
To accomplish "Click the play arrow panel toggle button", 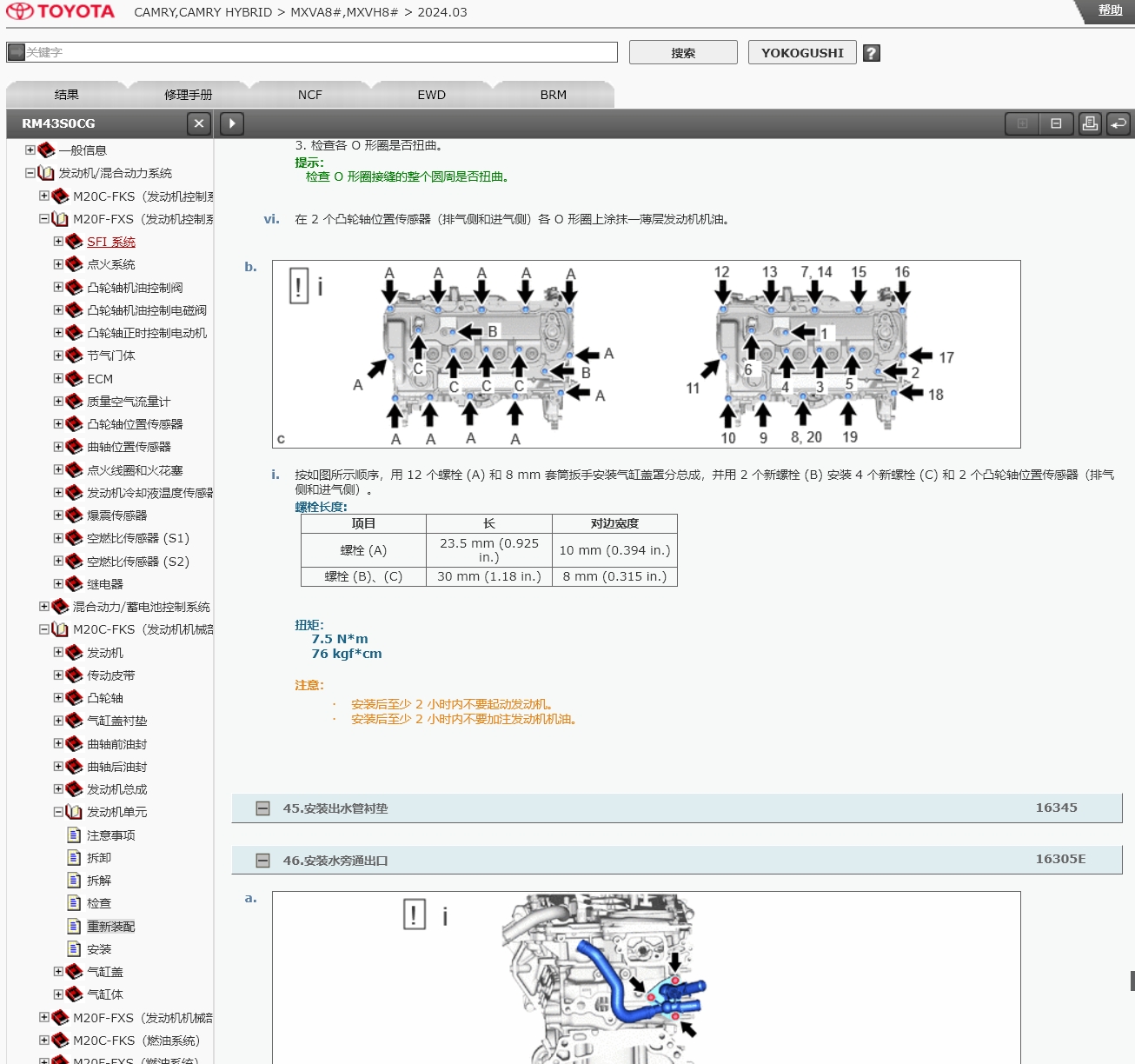I will pos(232,123).
